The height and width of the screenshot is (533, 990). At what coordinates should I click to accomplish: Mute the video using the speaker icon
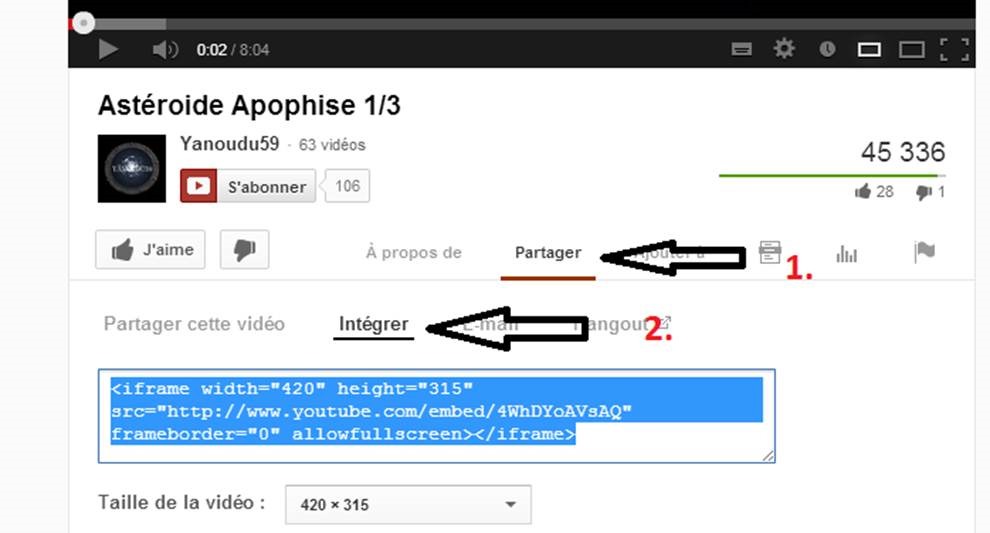pos(165,49)
